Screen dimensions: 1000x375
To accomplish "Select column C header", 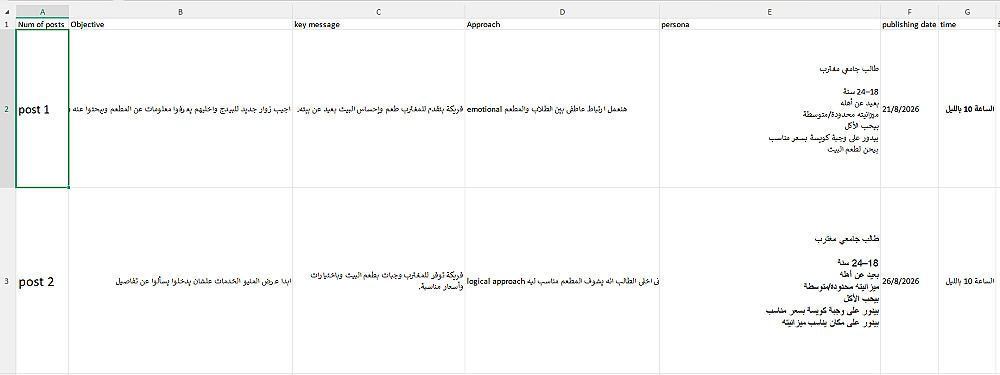I will pyautogui.click(x=379, y=12).
